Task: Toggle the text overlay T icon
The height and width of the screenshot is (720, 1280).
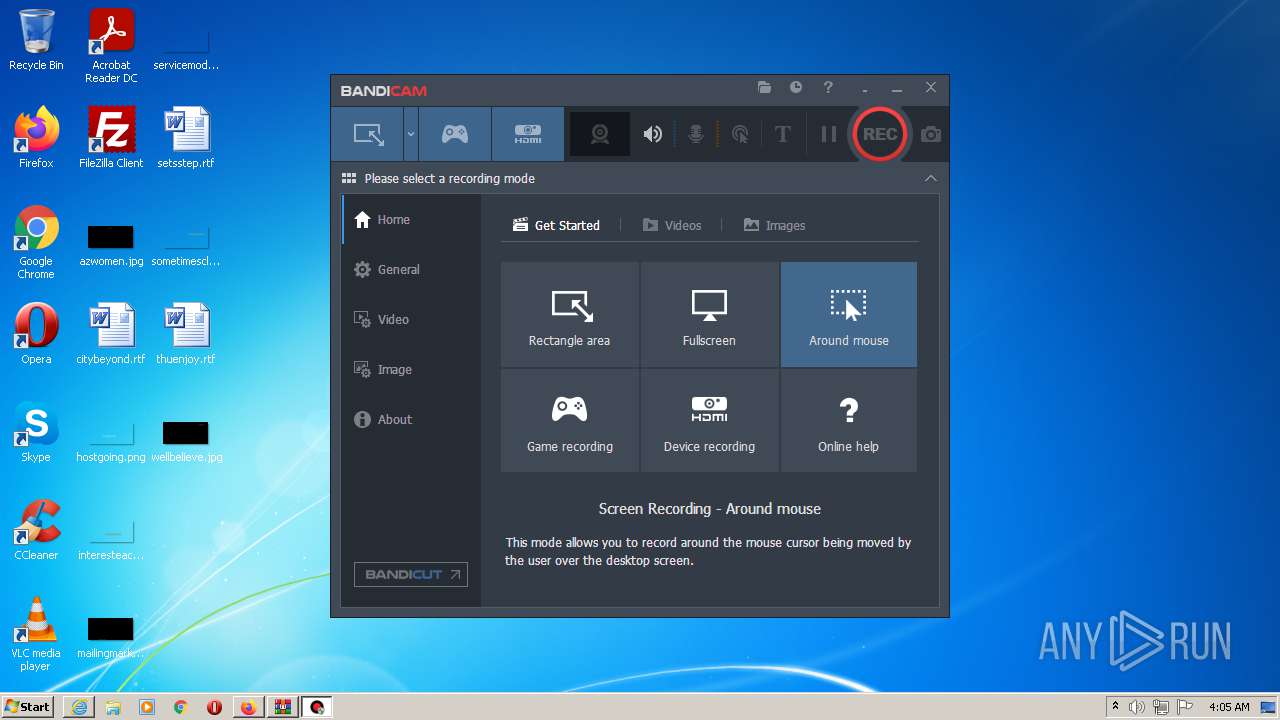Action: tap(783, 134)
